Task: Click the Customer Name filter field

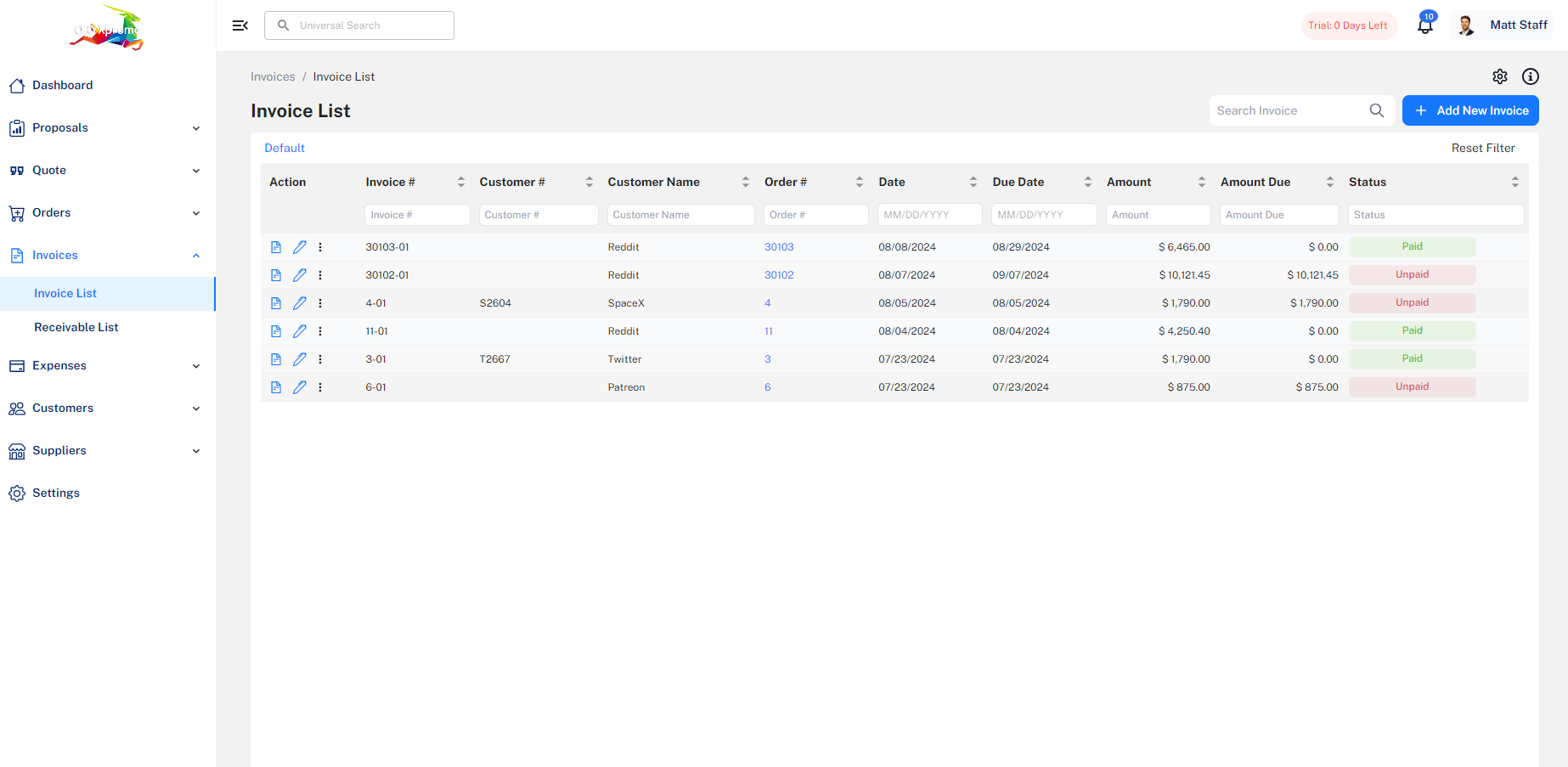Action: tap(681, 215)
